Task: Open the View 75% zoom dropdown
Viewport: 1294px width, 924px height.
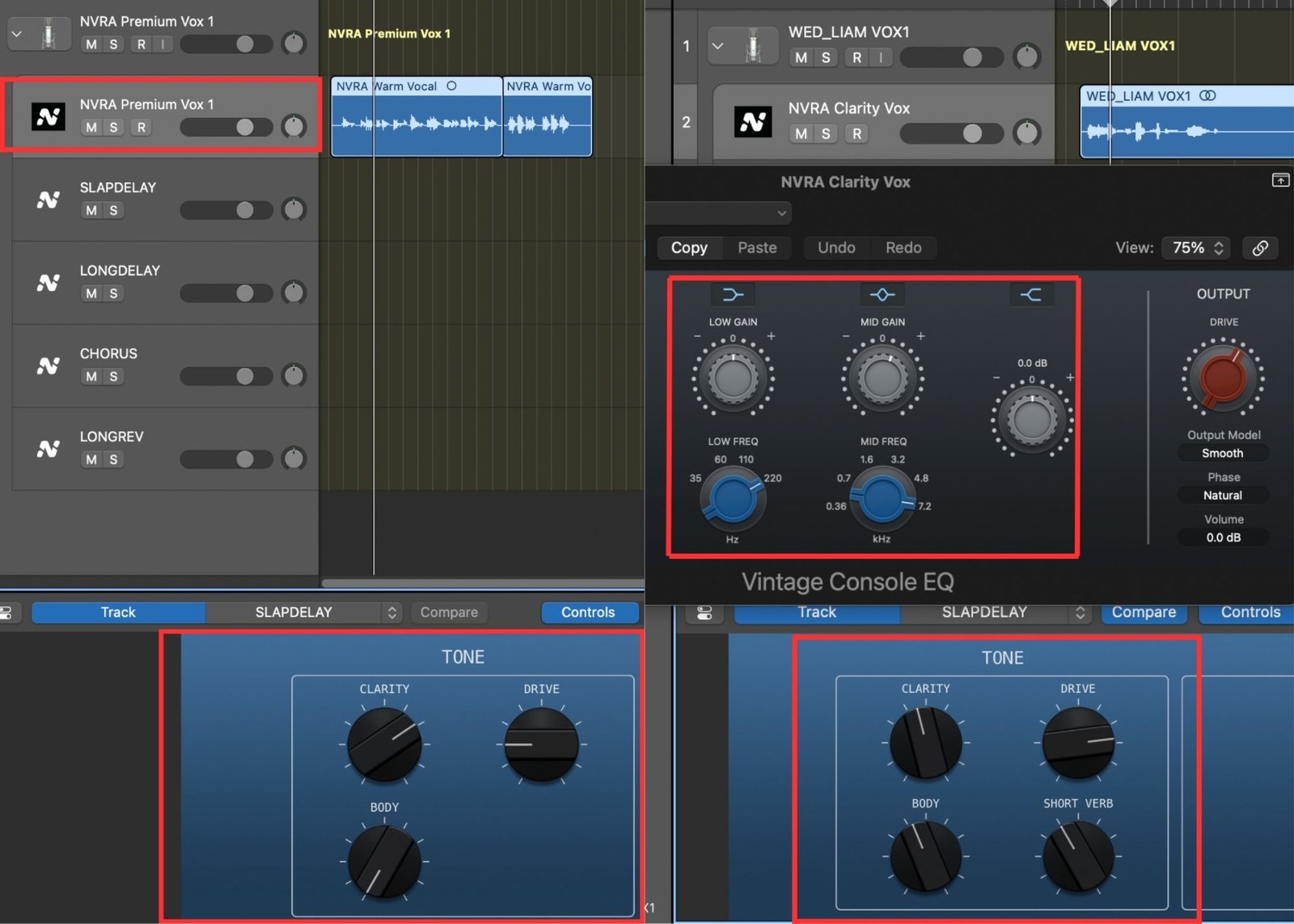Action: 1197,248
